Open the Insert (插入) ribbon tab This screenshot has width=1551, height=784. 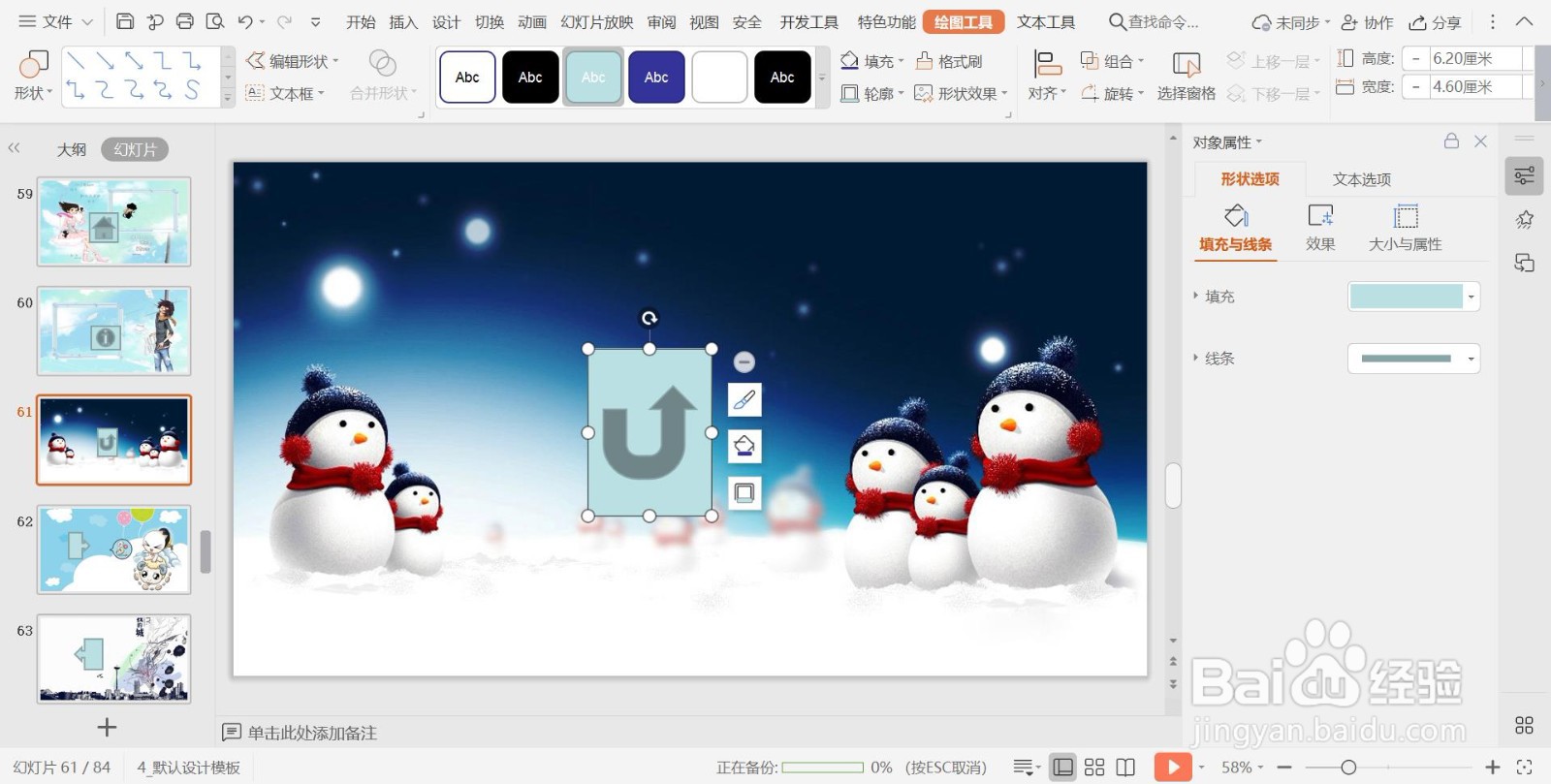click(403, 21)
